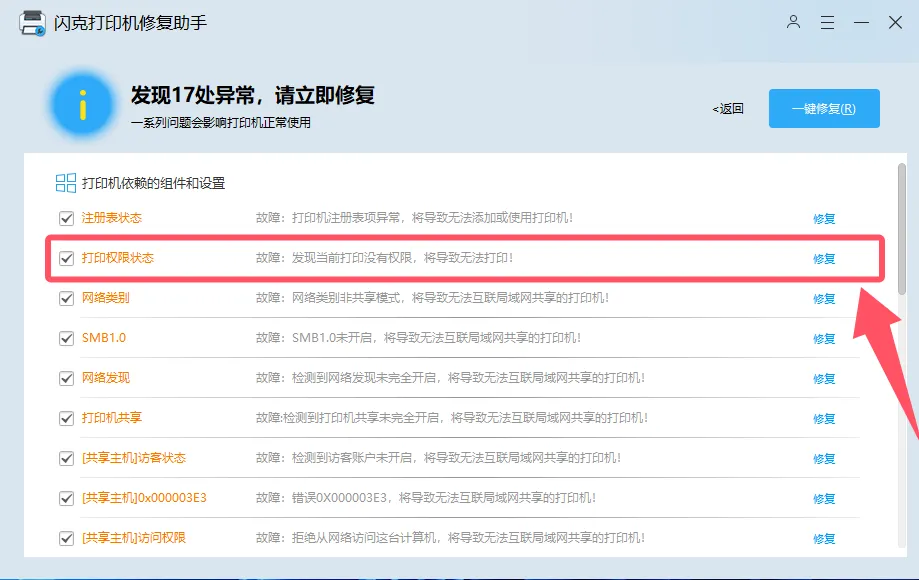919x580 pixels.
Task: Click 修复 for SMB1.0 row
Action: pyautogui.click(x=824, y=339)
